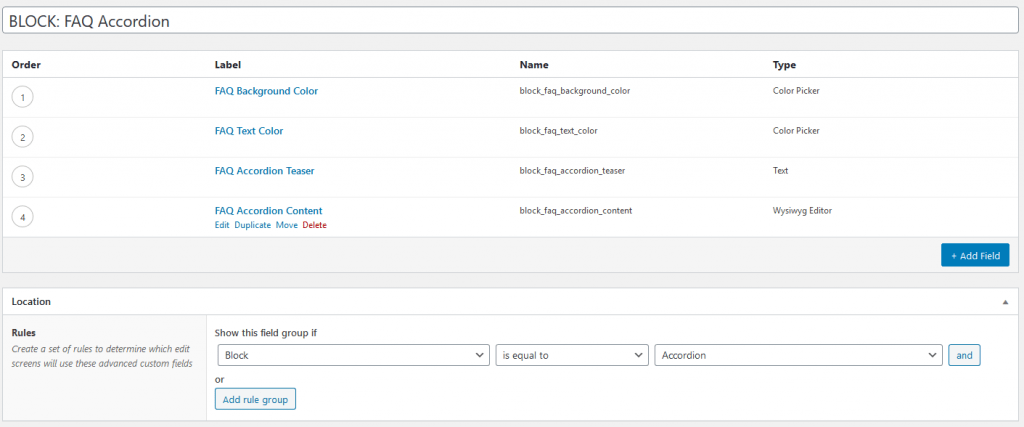Viewport: 1024px width, 427px height.
Task: Select order handle number 4
Action: click(x=22, y=217)
